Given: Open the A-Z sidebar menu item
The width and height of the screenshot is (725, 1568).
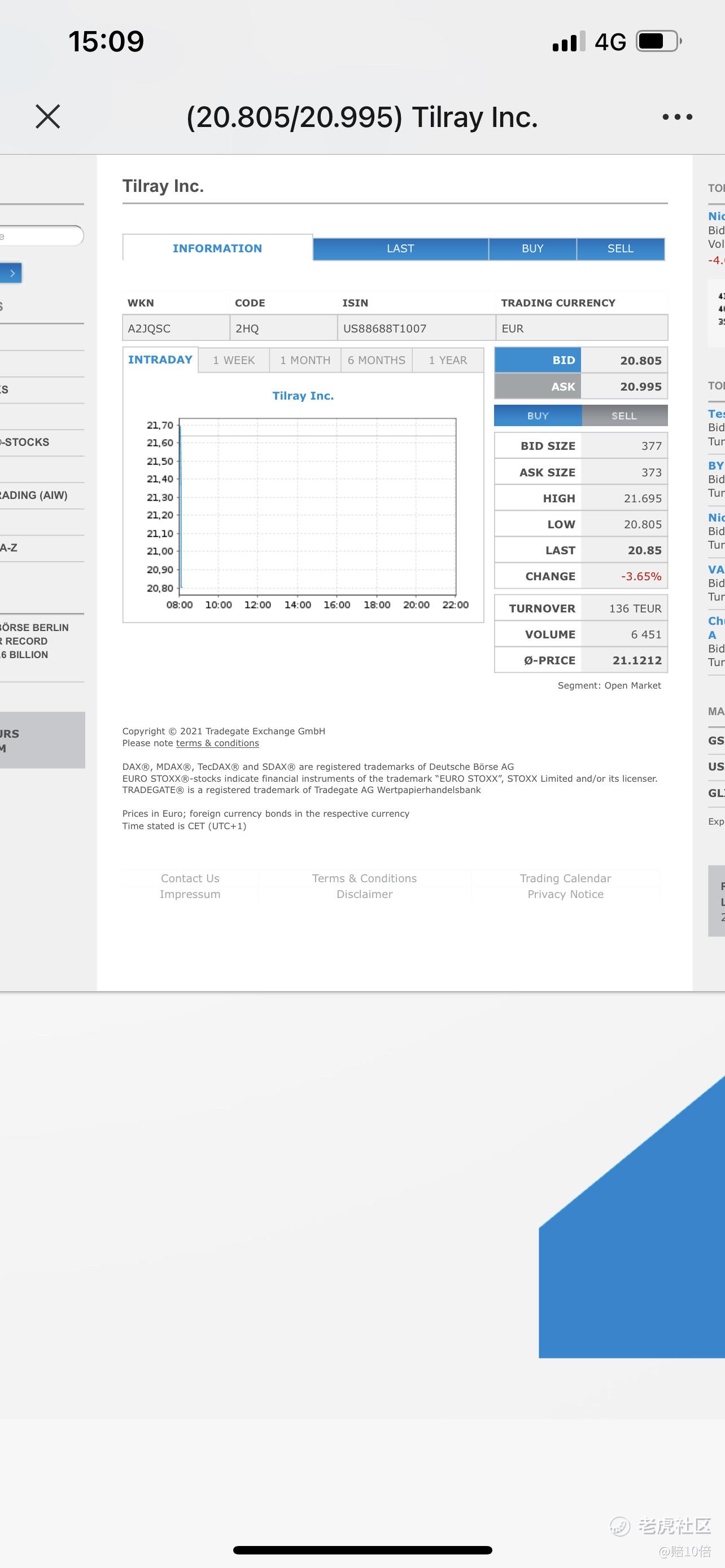Looking at the screenshot, I should 8,548.
